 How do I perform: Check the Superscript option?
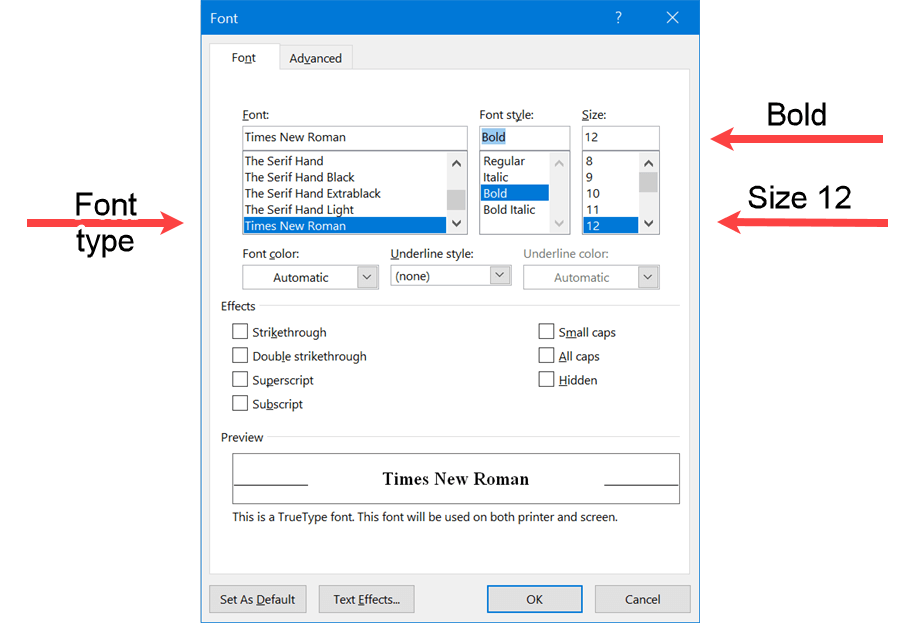240,380
